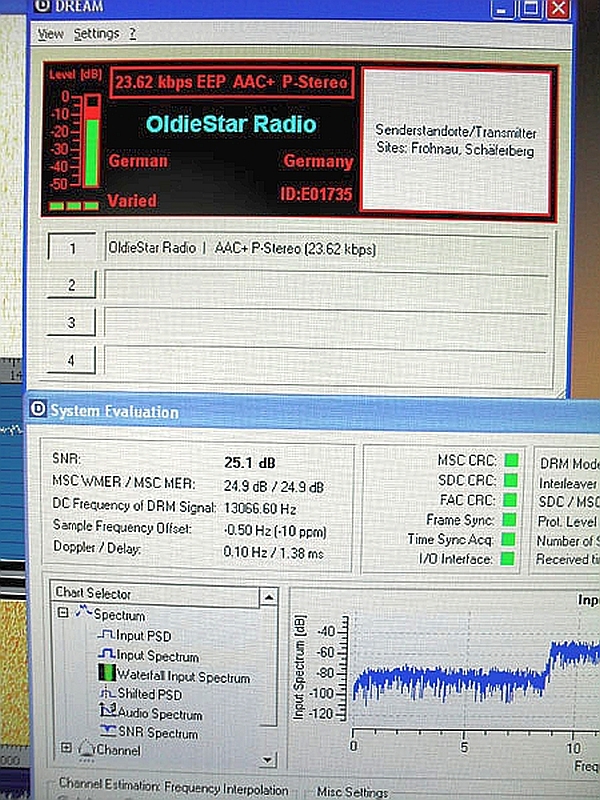Click the audio level meter bar

(91, 141)
